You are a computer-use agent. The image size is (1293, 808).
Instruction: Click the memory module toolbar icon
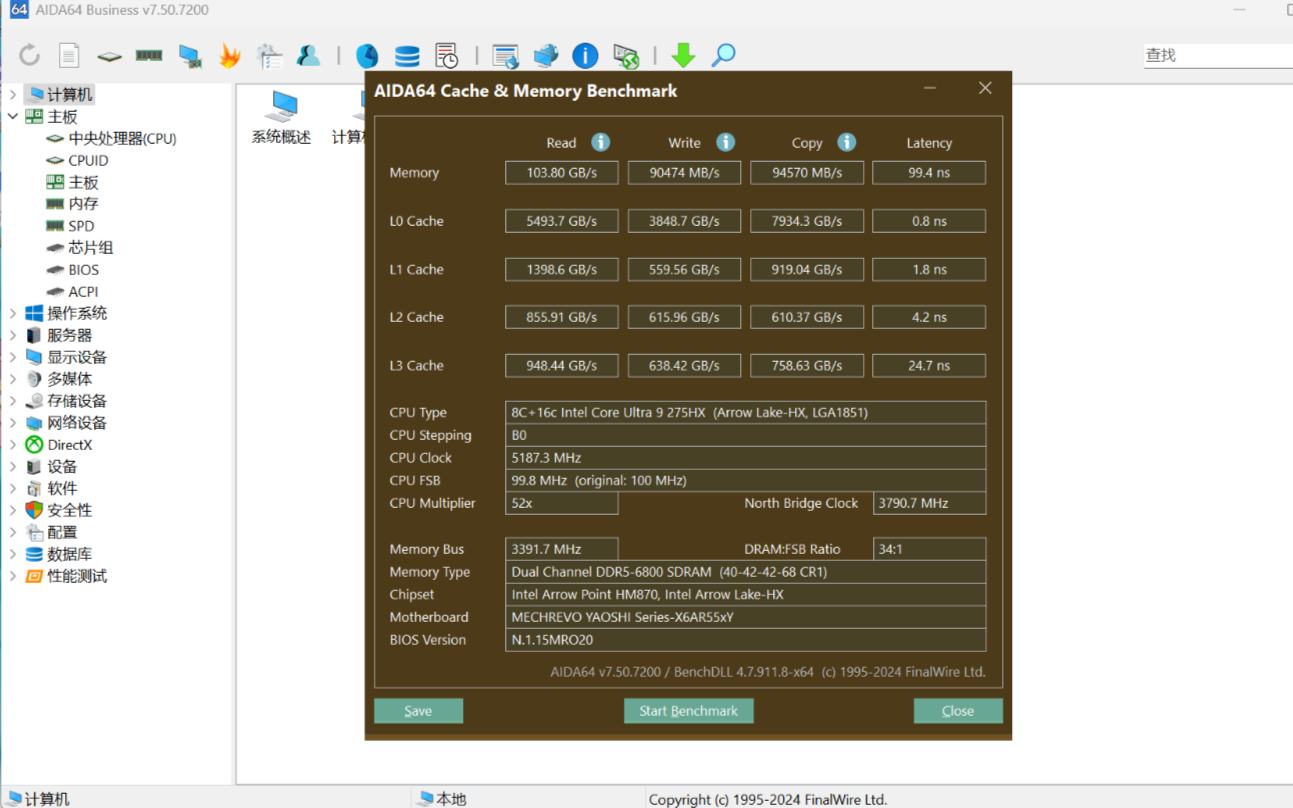tap(149, 55)
